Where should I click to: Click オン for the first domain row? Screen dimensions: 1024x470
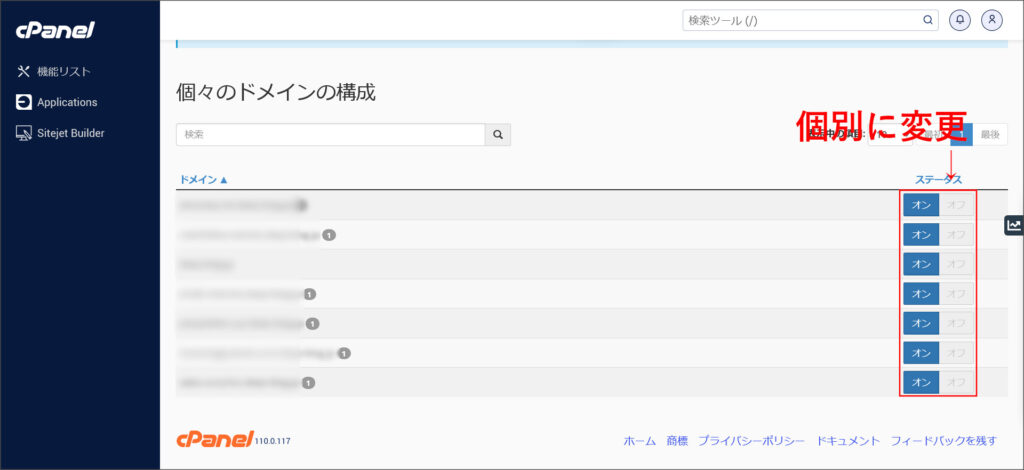[921, 205]
